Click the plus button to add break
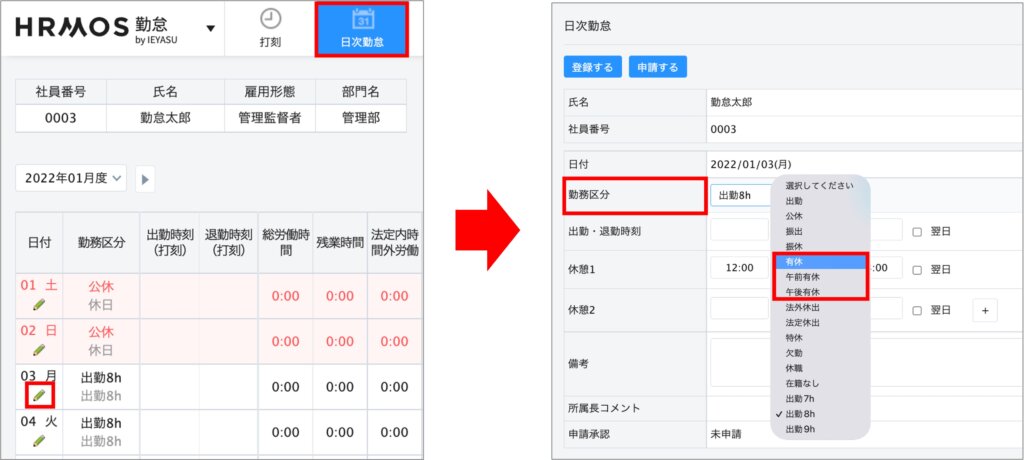This screenshot has height=460, width=1024. pos(984,310)
